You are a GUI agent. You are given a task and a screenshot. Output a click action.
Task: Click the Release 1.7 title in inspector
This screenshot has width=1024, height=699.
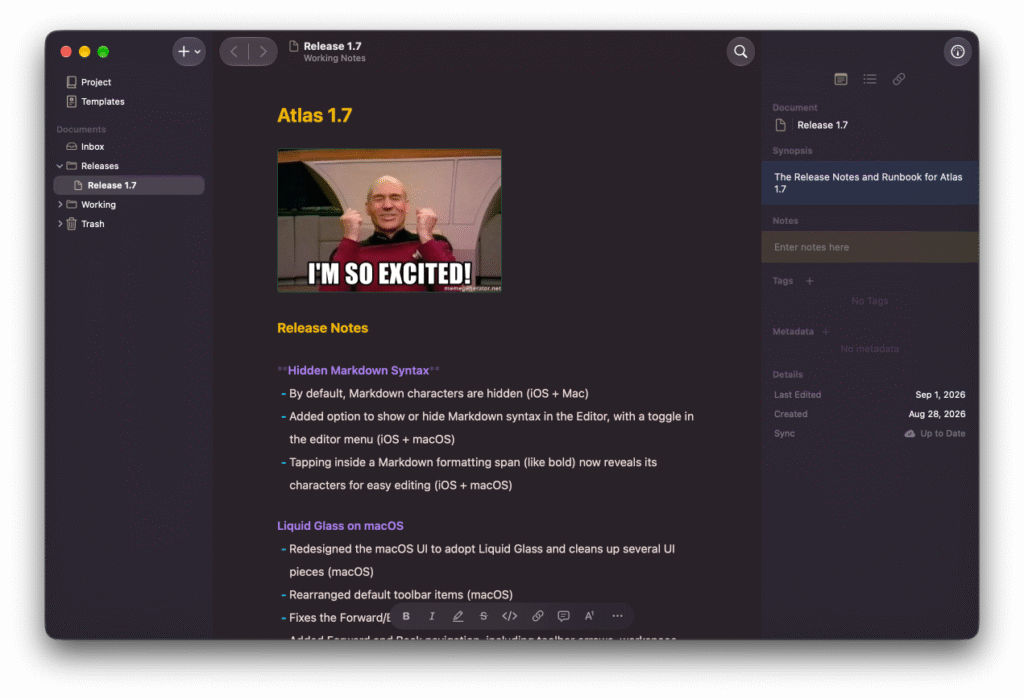822,125
